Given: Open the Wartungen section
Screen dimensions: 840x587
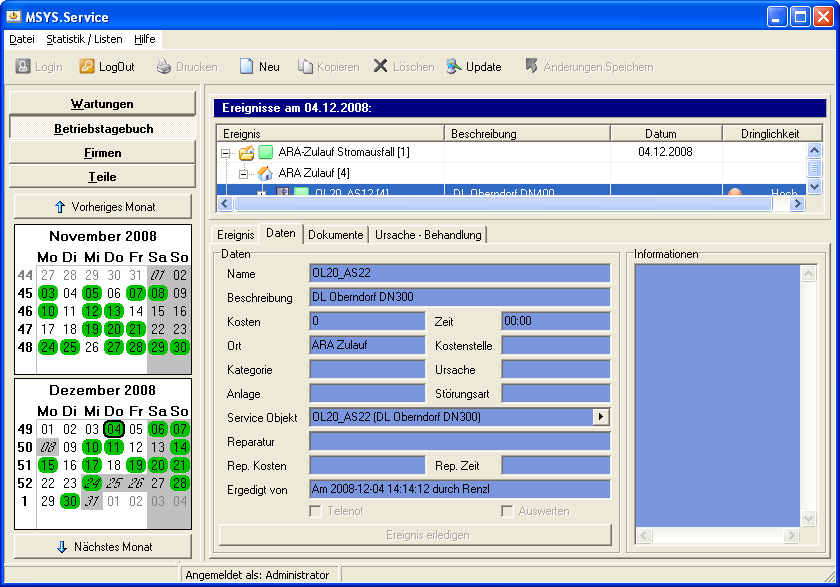Looking at the screenshot, I should point(102,104).
